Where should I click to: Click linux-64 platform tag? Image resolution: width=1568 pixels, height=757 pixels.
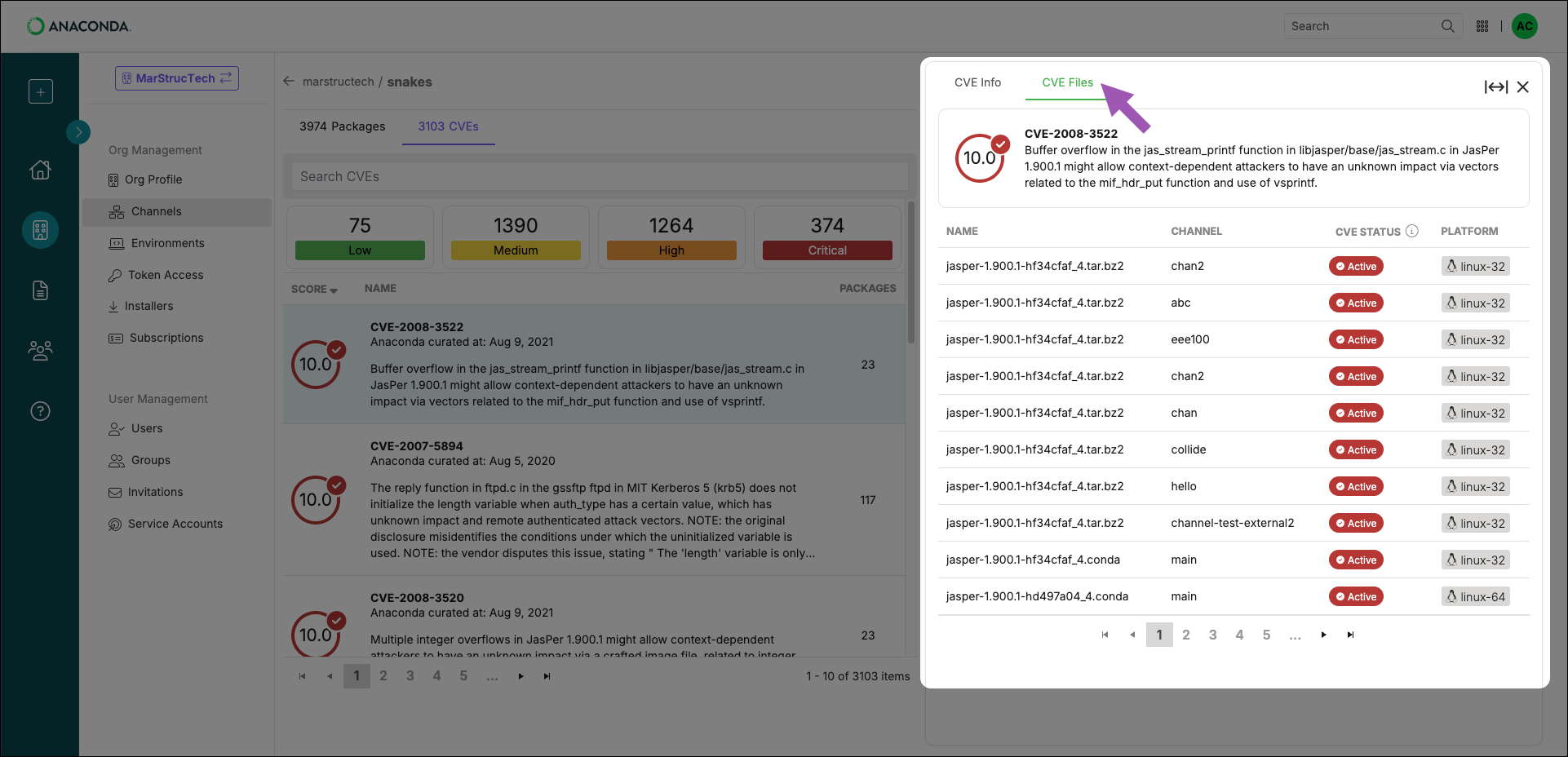point(1475,596)
